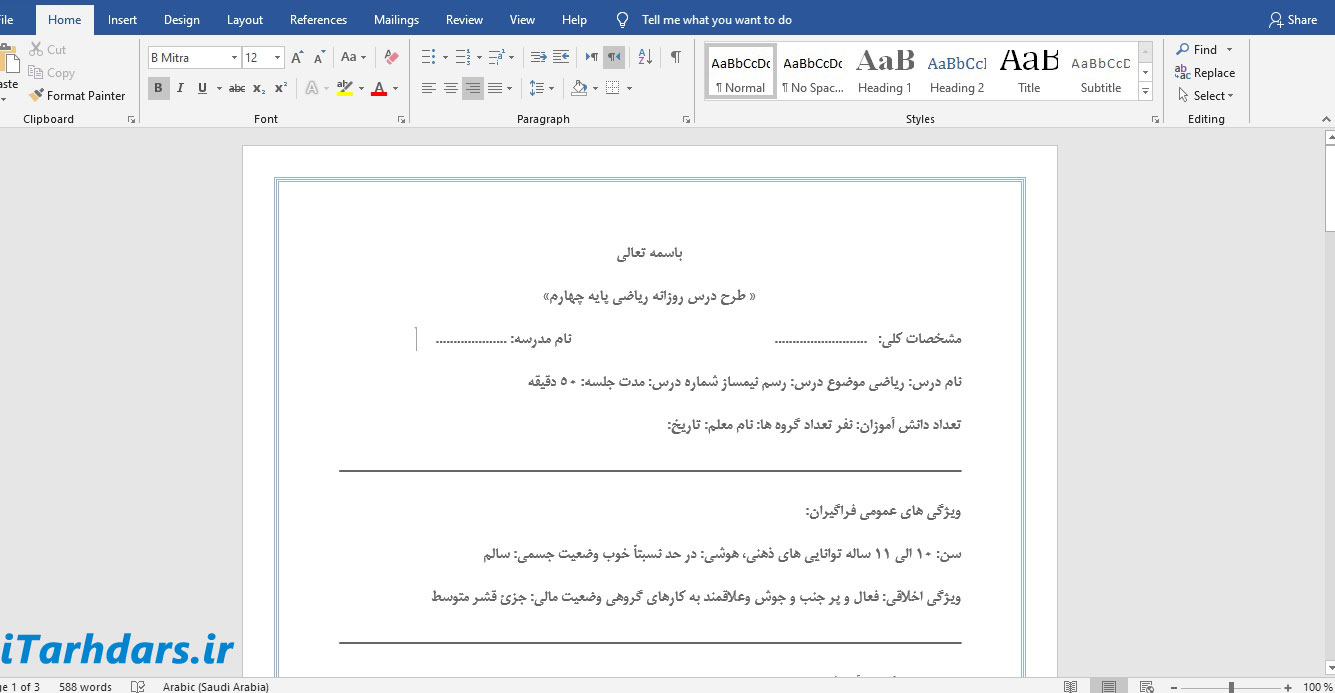Expand the Styles gallery more arrow
This screenshot has height=693, width=1335.
click(1146, 92)
